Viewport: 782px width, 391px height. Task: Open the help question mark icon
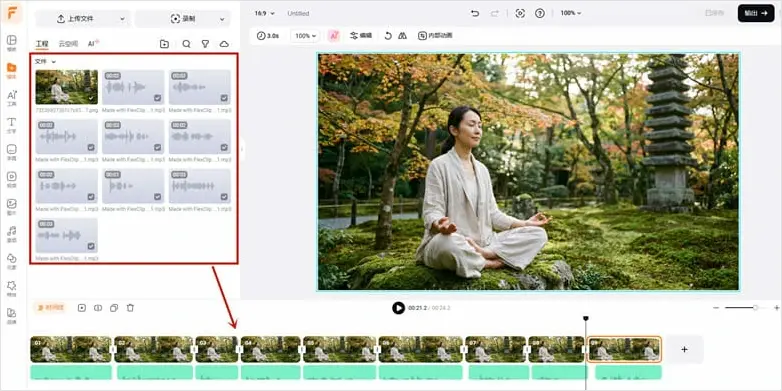(x=540, y=13)
